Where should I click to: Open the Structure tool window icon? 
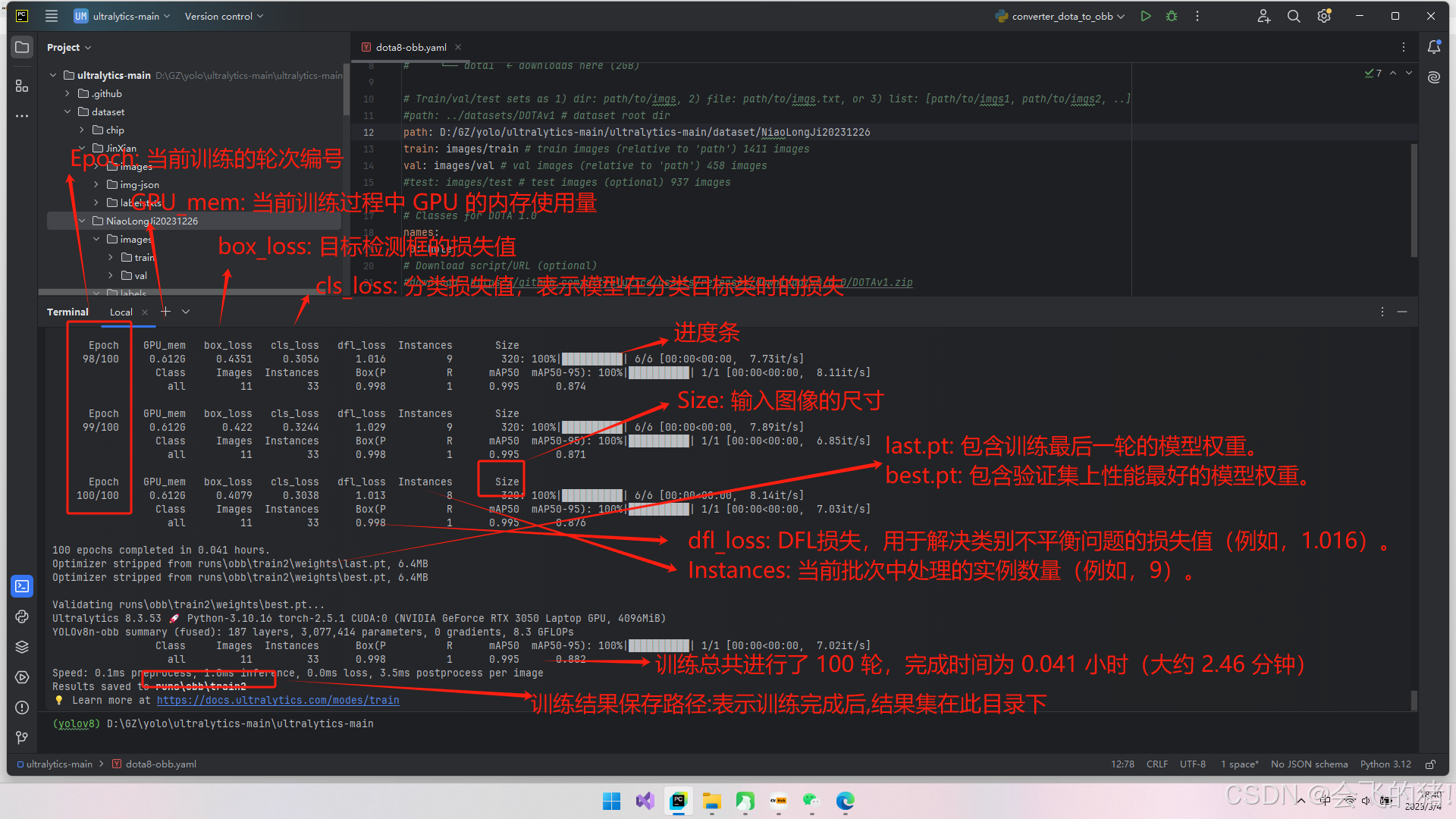click(x=22, y=86)
